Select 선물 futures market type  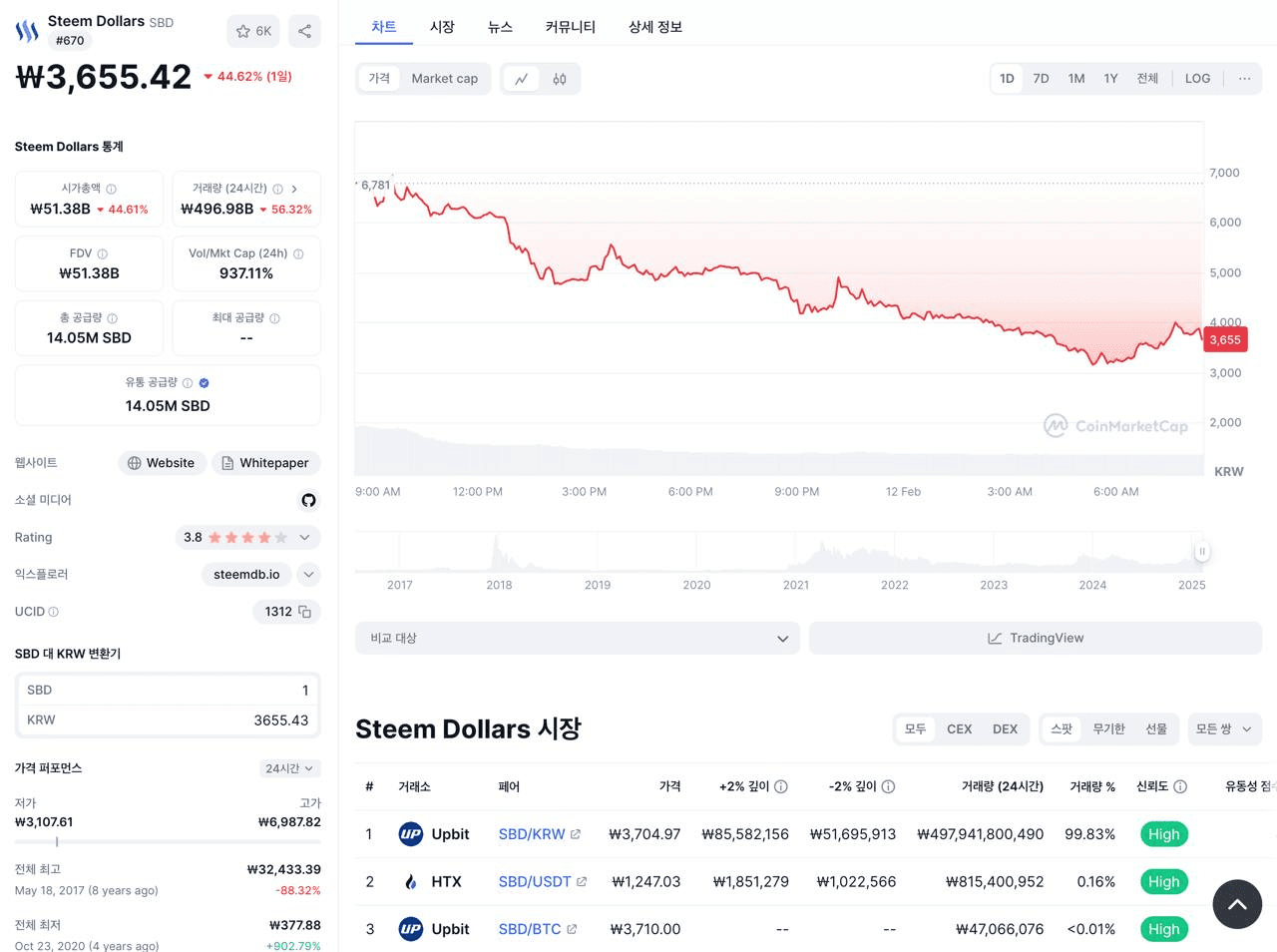[x=1155, y=729]
